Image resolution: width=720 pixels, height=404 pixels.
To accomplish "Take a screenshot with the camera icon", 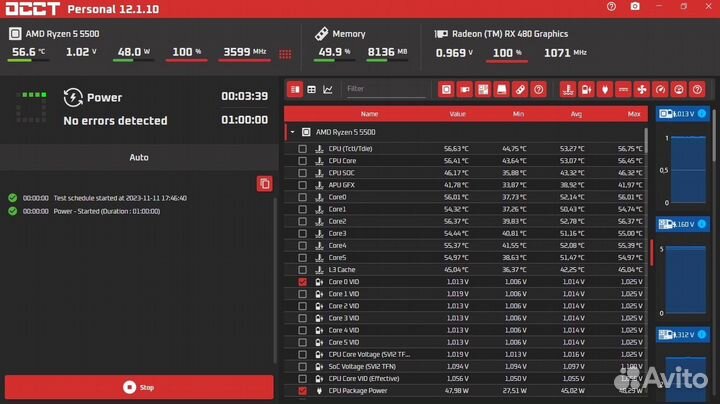I will [635, 6].
